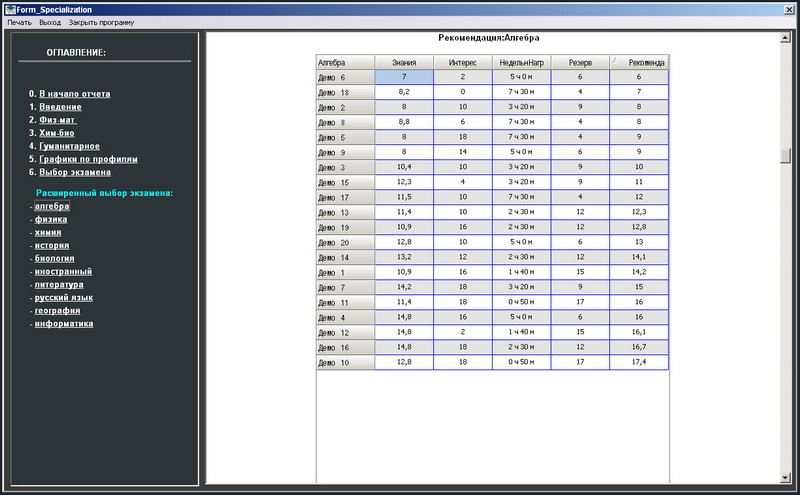
Task: Open the Печать menu
Action: [19, 22]
